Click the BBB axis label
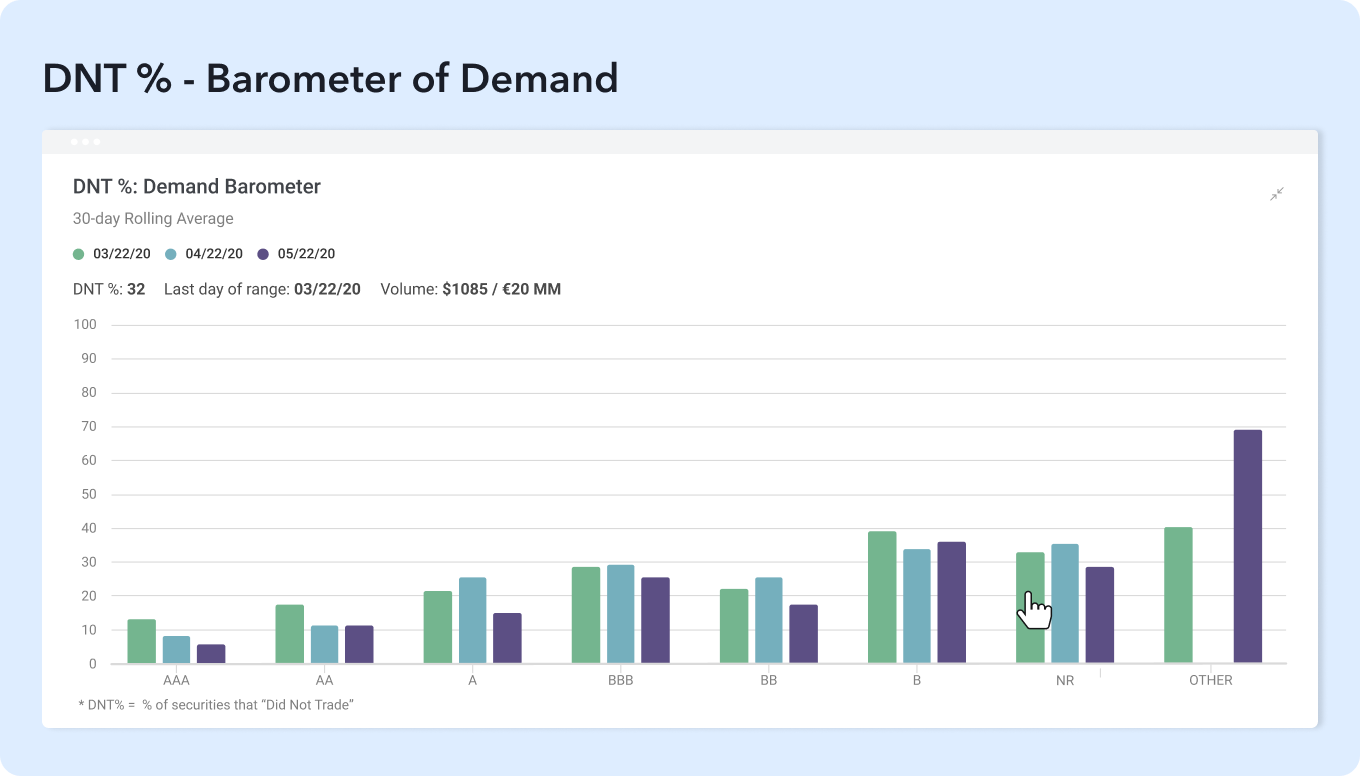 [x=620, y=680]
